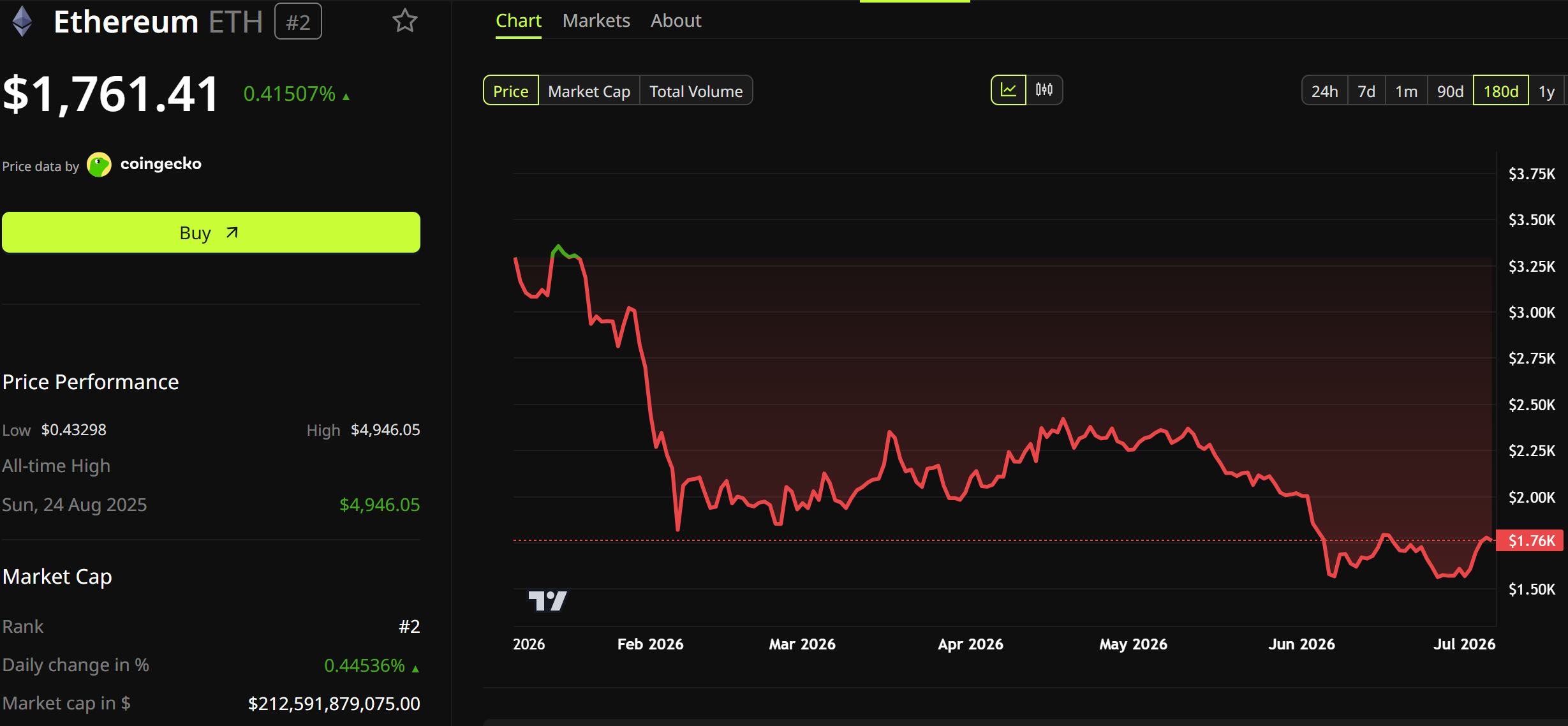The height and width of the screenshot is (726, 1568).
Task: Switch to line chart view icon
Action: pyautogui.click(x=1009, y=90)
